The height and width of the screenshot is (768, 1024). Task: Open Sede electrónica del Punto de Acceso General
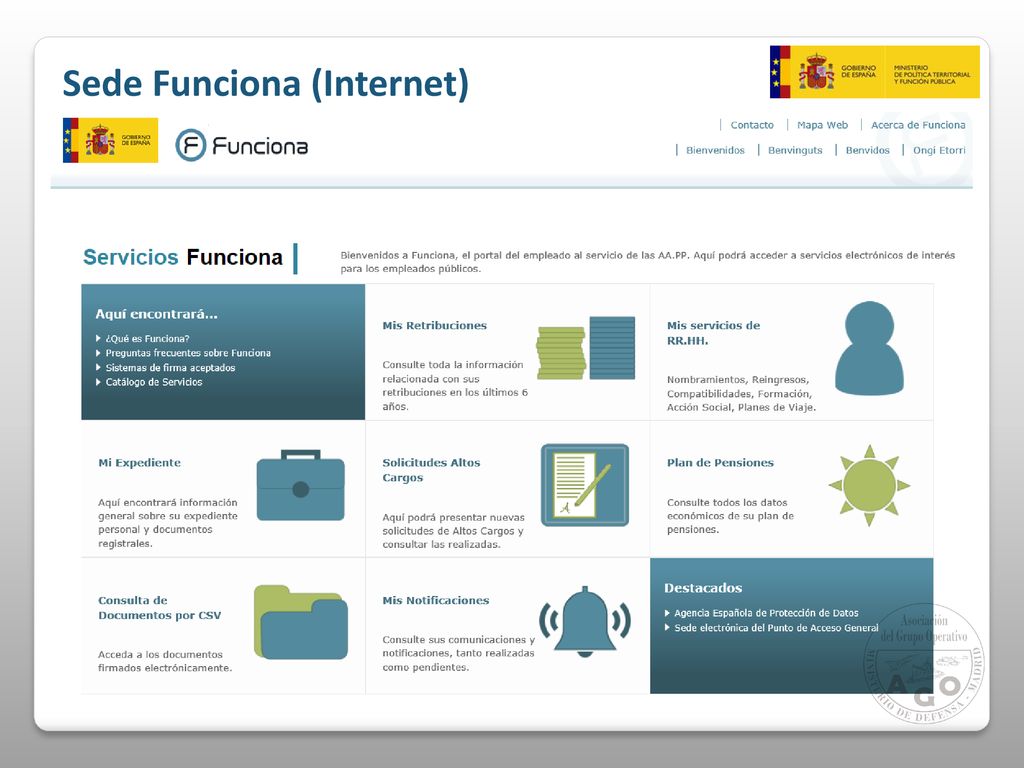pos(776,628)
